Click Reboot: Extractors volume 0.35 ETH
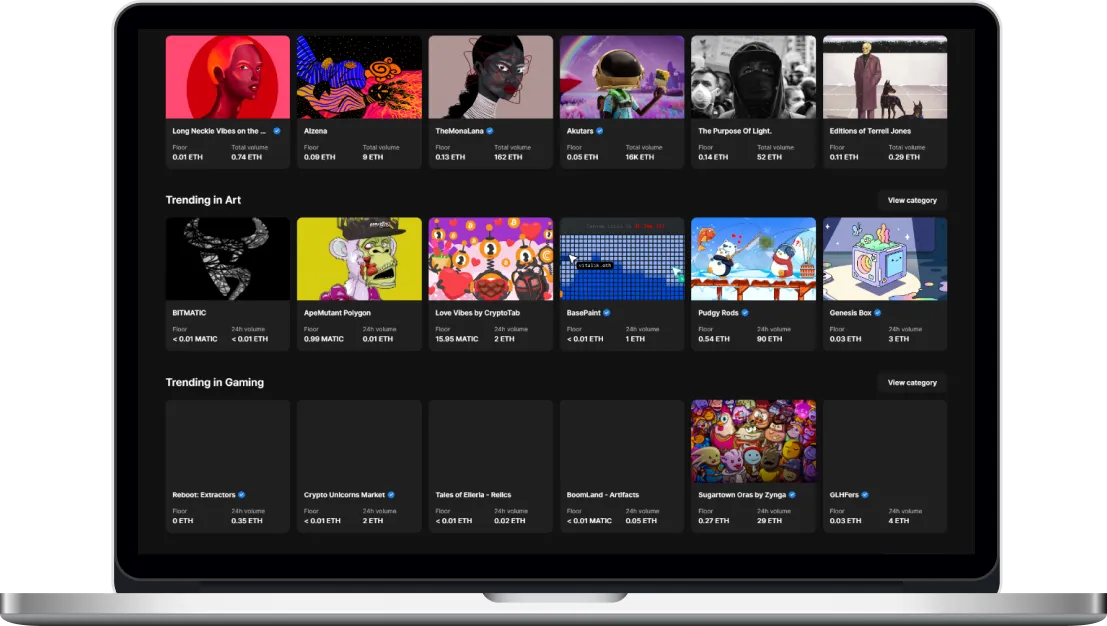The height and width of the screenshot is (626, 1107). [246, 521]
